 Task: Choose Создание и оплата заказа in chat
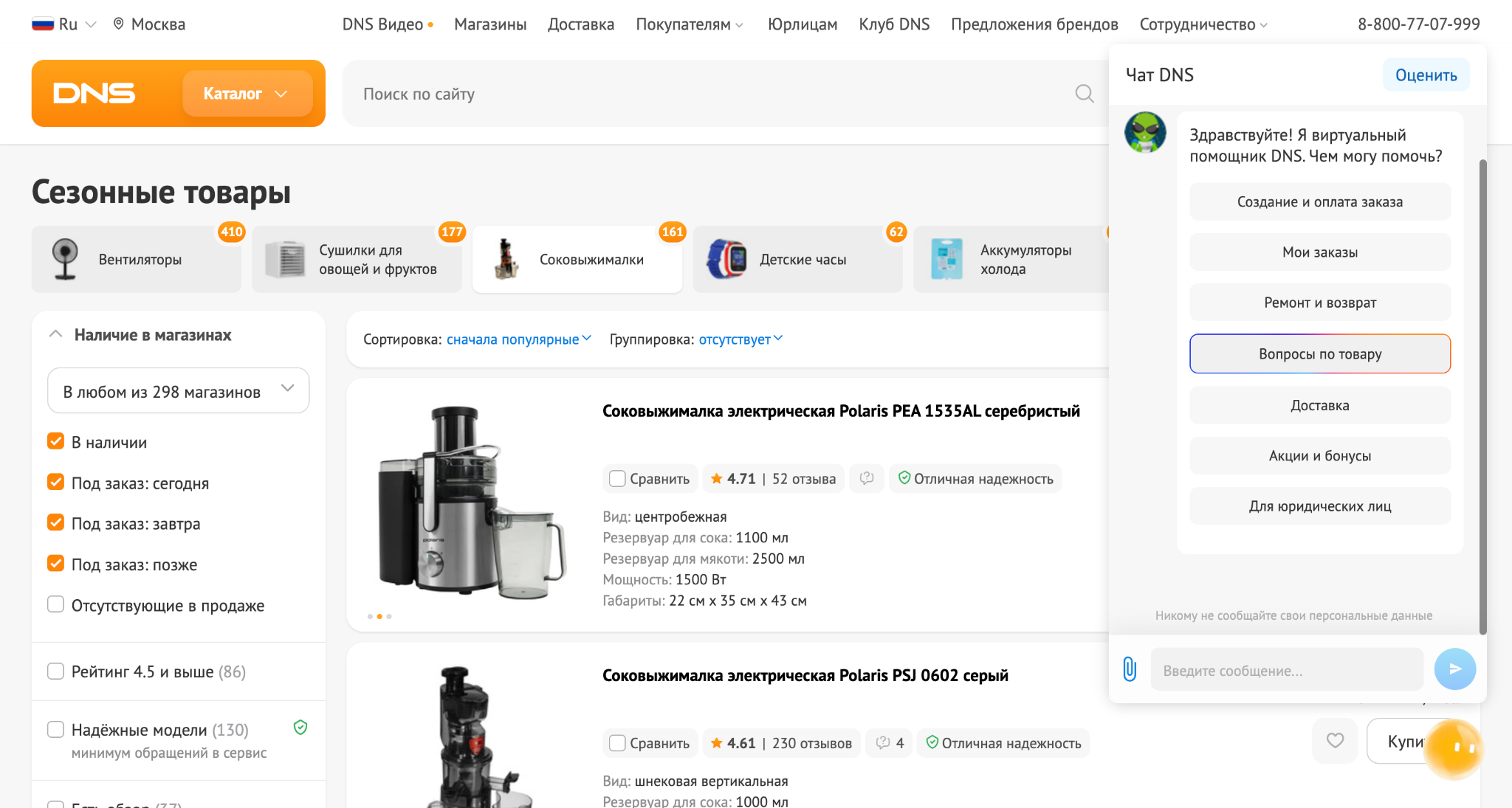click(x=1320, y=201)
